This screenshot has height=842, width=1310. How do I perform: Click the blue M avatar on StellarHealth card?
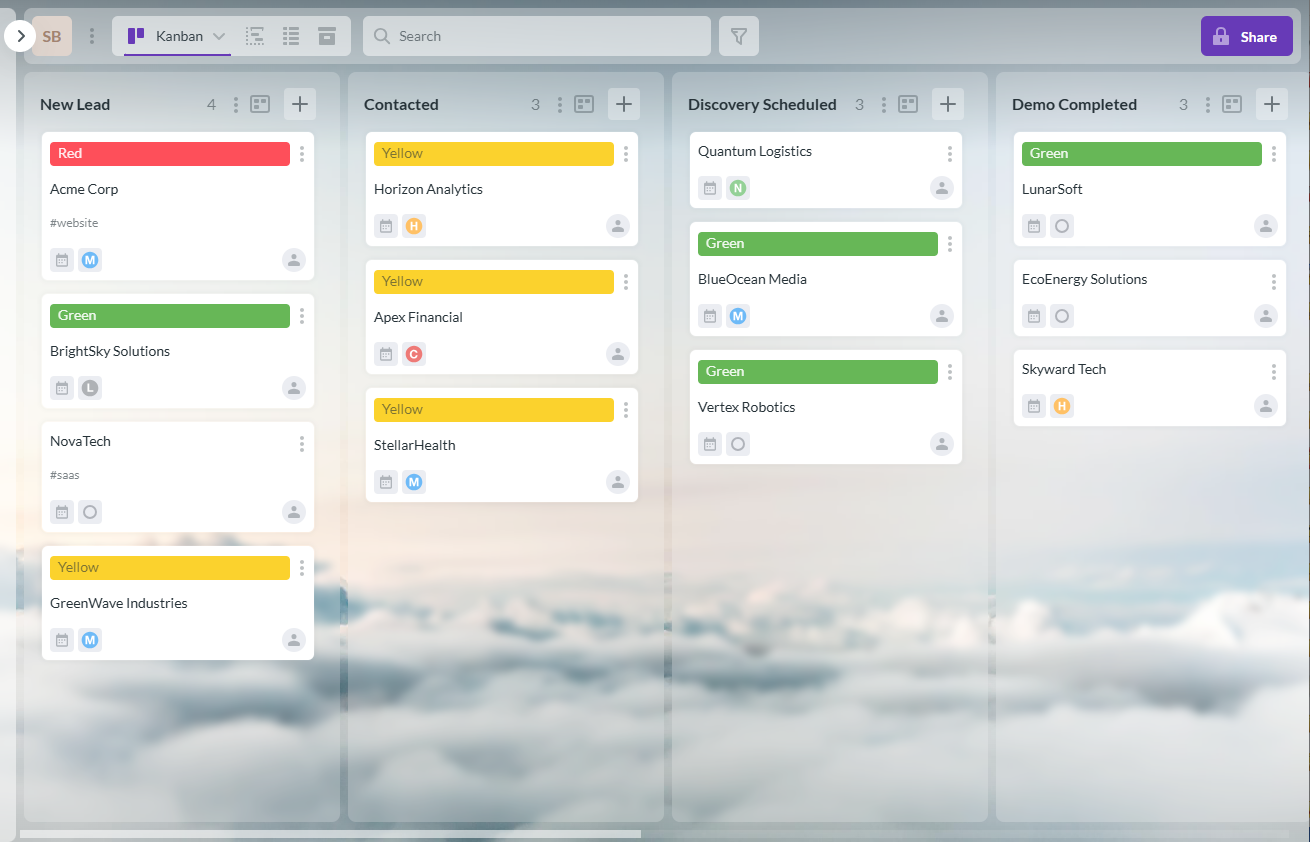point(414,481)
